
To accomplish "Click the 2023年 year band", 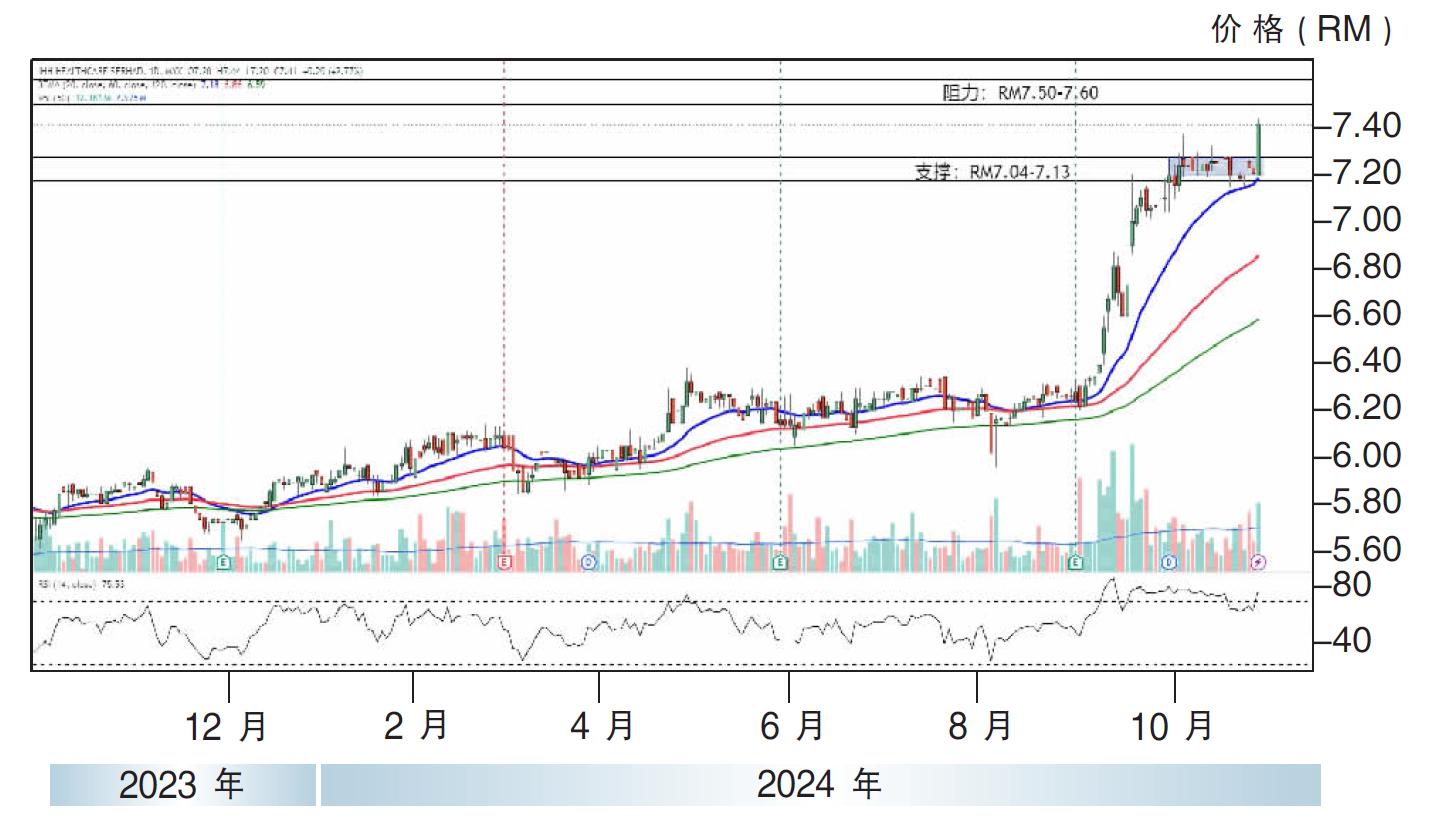I will click(183, 785).
